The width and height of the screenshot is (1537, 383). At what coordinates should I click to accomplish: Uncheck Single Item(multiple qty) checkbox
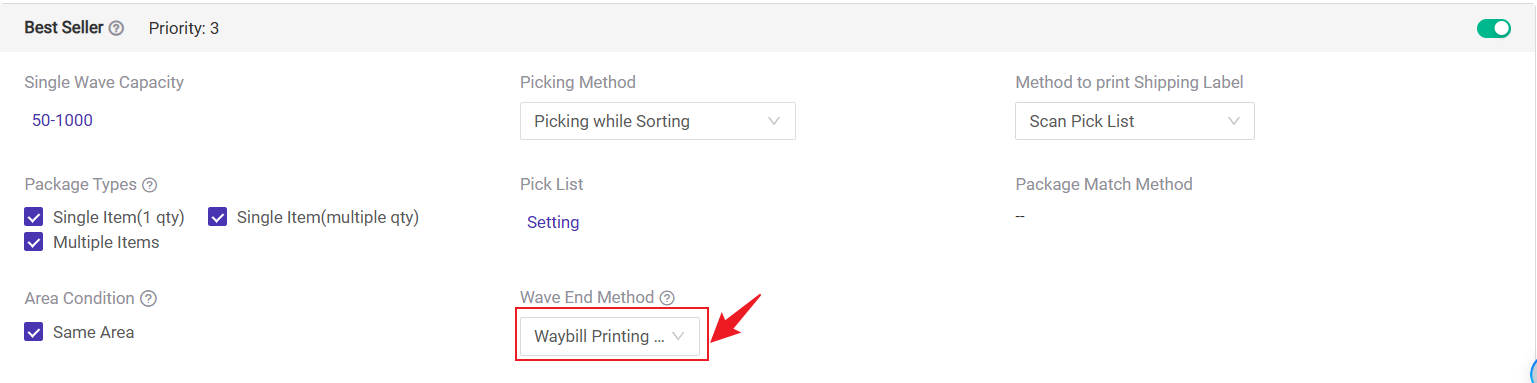[x=218, y=217]
